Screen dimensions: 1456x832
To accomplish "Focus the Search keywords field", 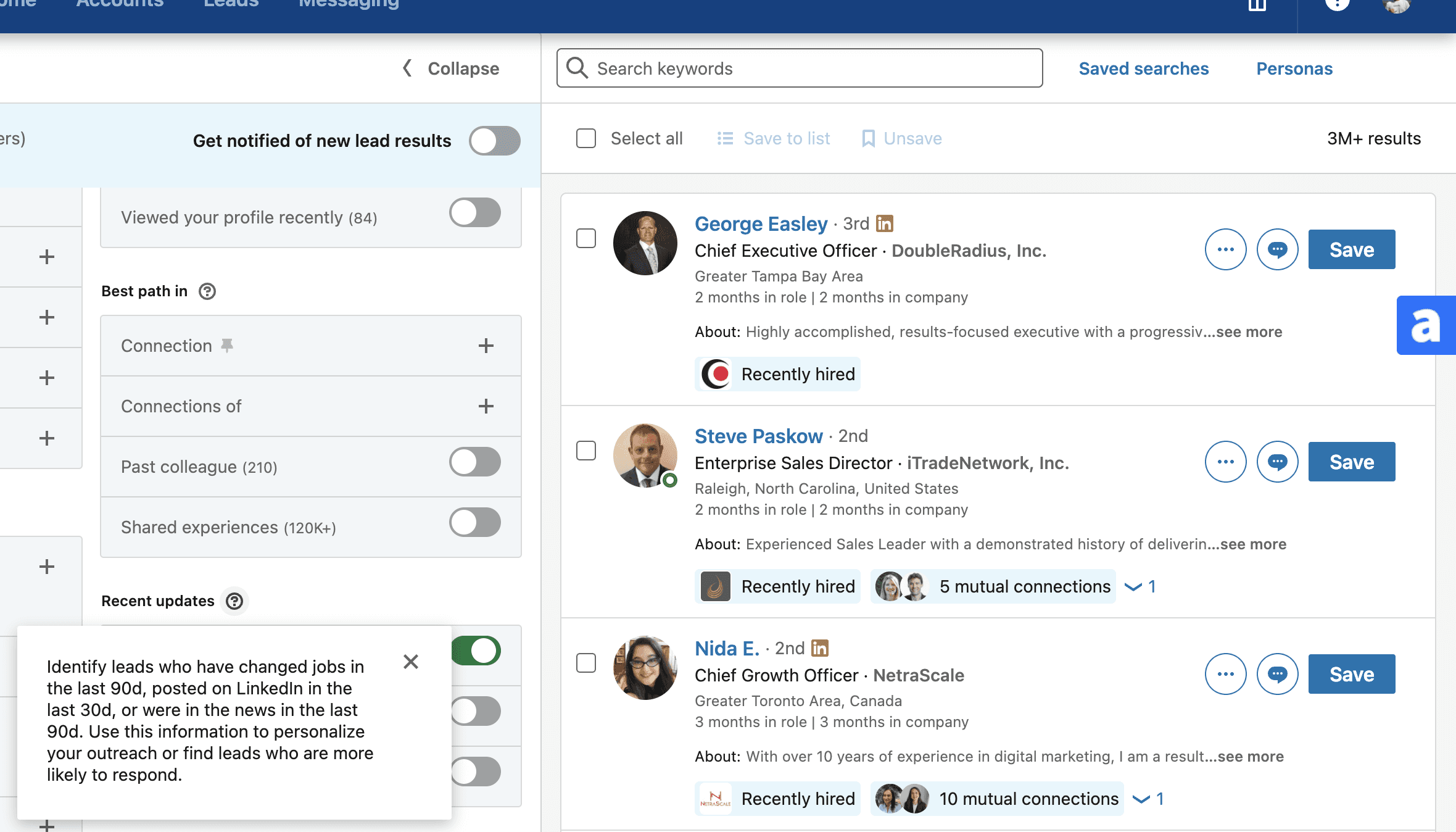I will 800,68.
